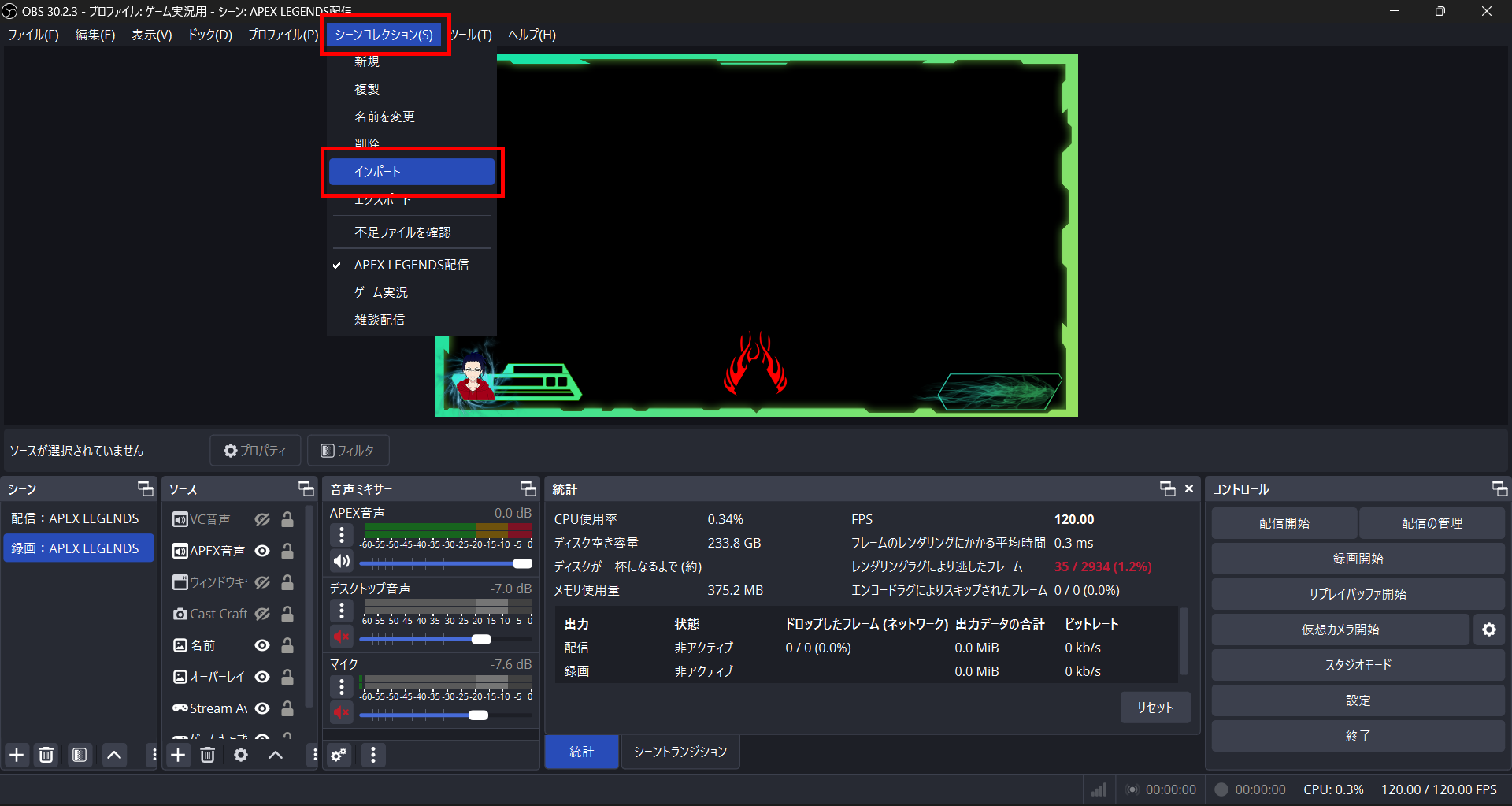Click 録画開始 button
The image size is (1512, 806).
[1358, 559]
